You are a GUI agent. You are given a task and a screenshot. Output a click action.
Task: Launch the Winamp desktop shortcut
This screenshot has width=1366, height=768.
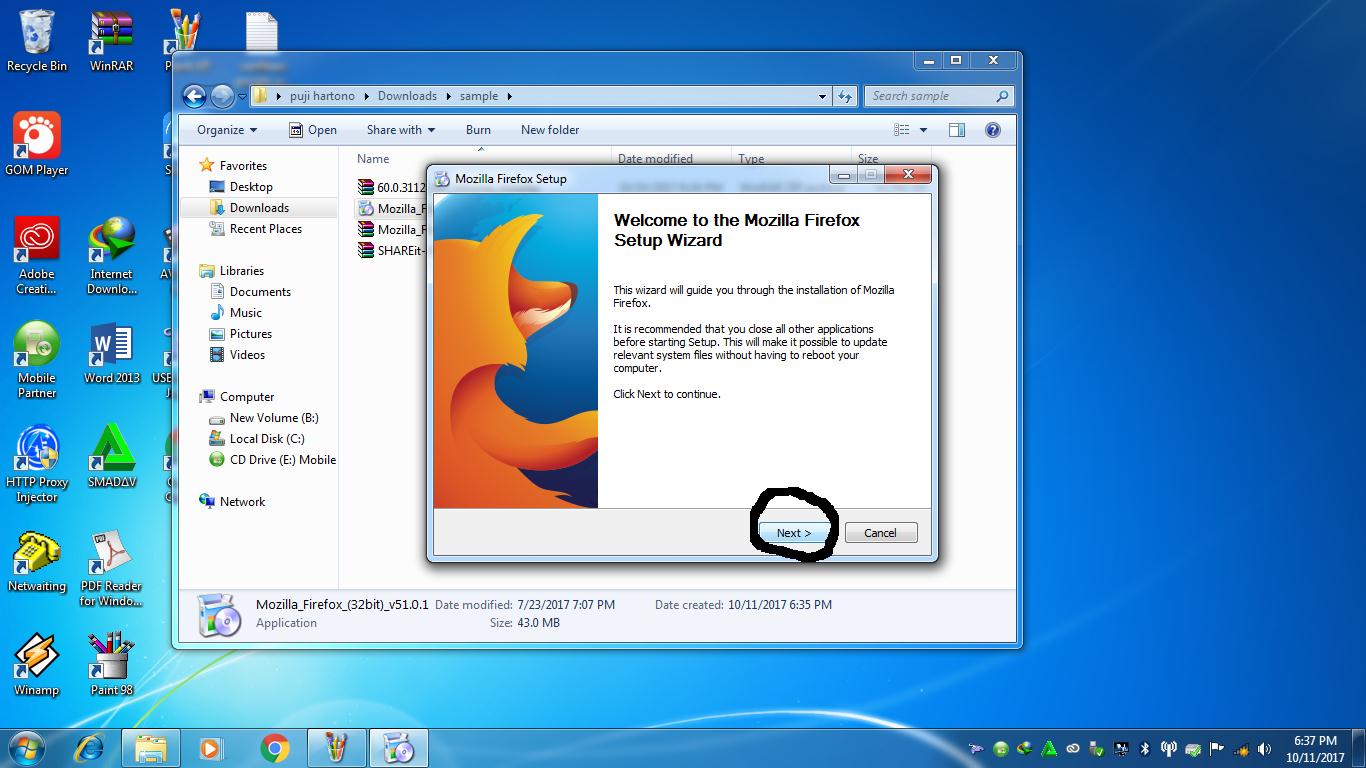point(37,664)
